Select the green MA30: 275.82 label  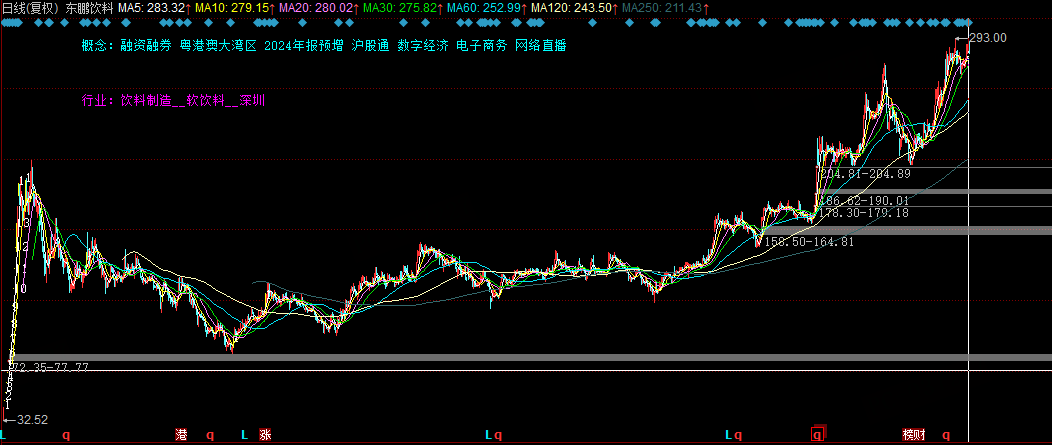point(399,8)
